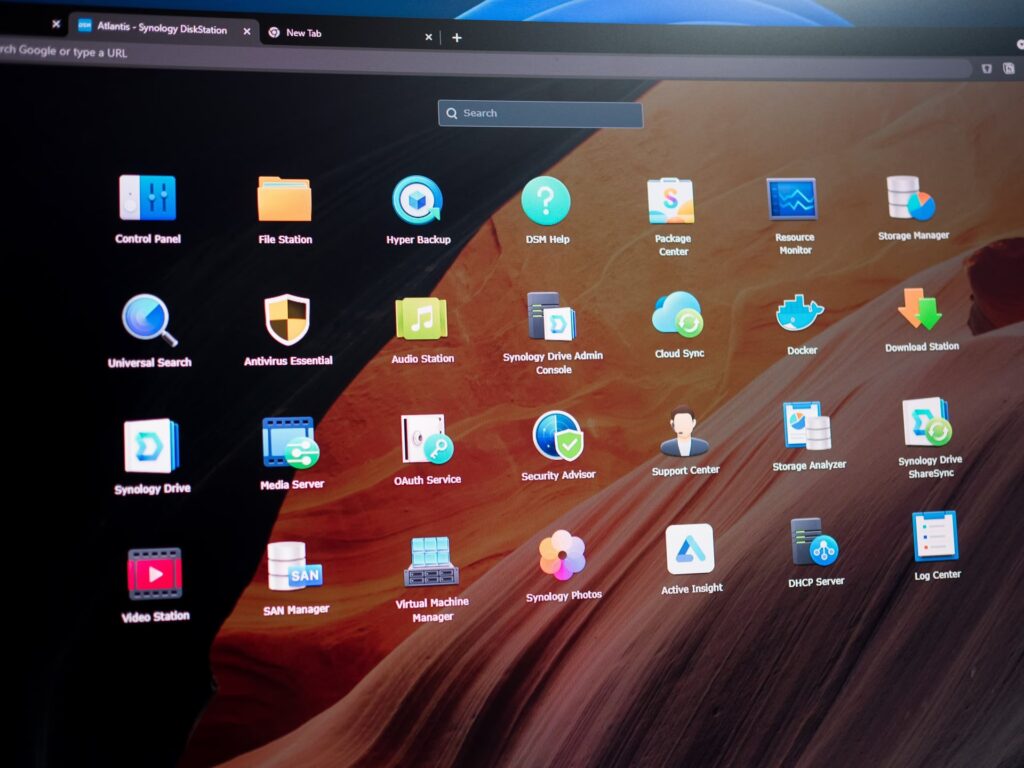Open Security Advisor

click(558, 436)
